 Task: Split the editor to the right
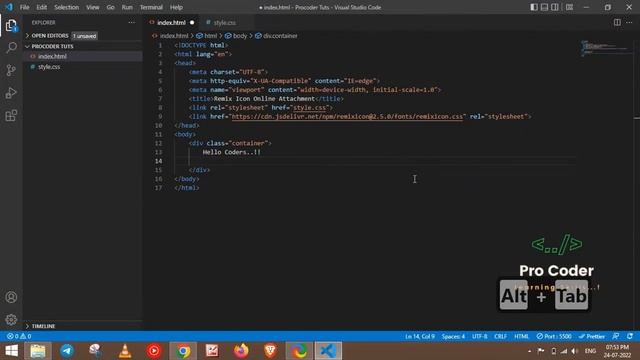617,22
